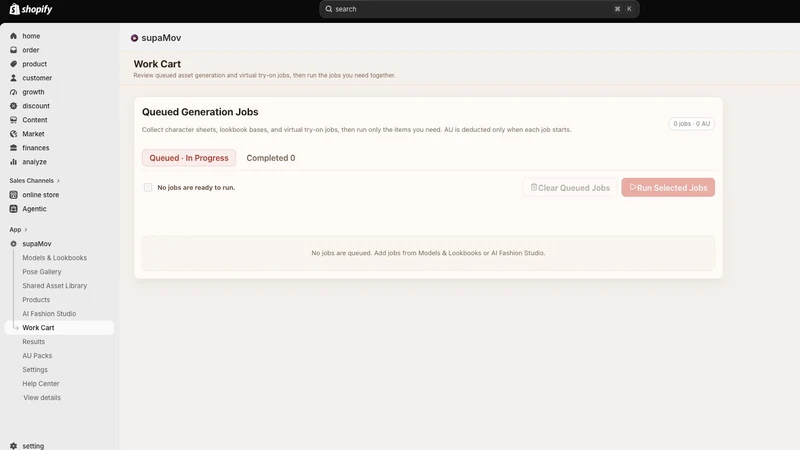Click the Queued Generation Jobs heading
The image size is (800, 450).
200,112
